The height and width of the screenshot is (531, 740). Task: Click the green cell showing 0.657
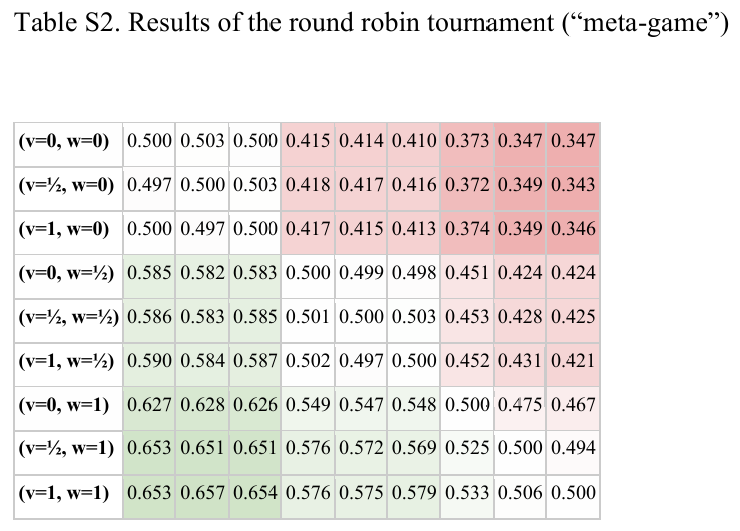202,493
